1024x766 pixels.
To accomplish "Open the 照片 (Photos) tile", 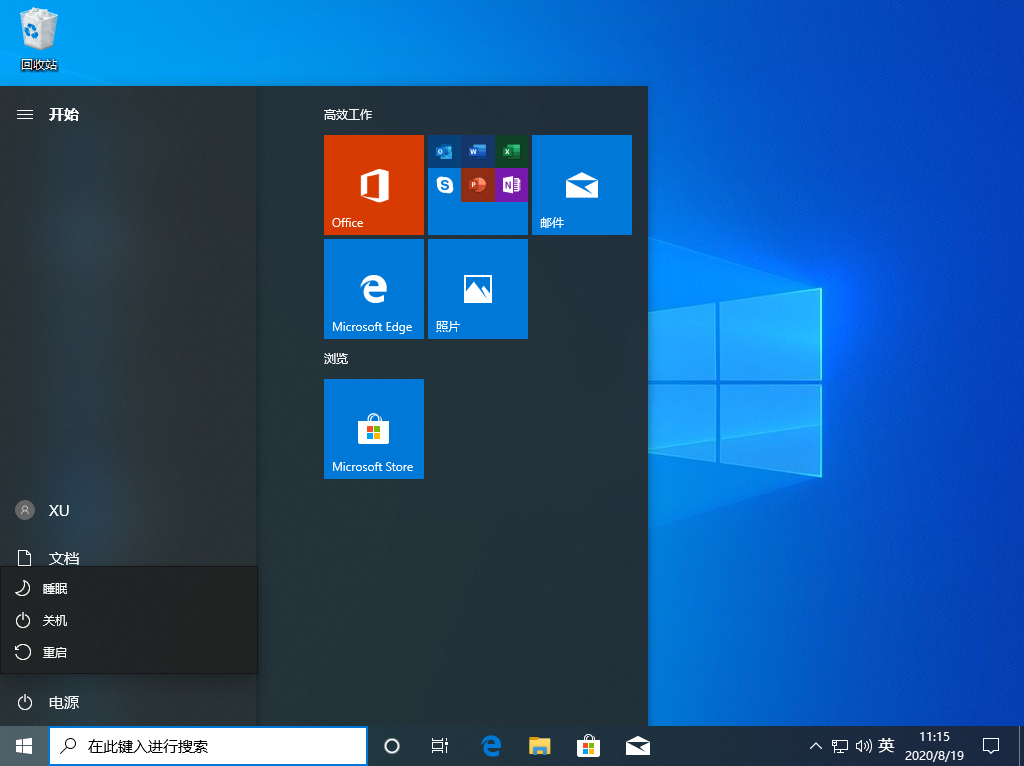I will (x=477, y=289).
